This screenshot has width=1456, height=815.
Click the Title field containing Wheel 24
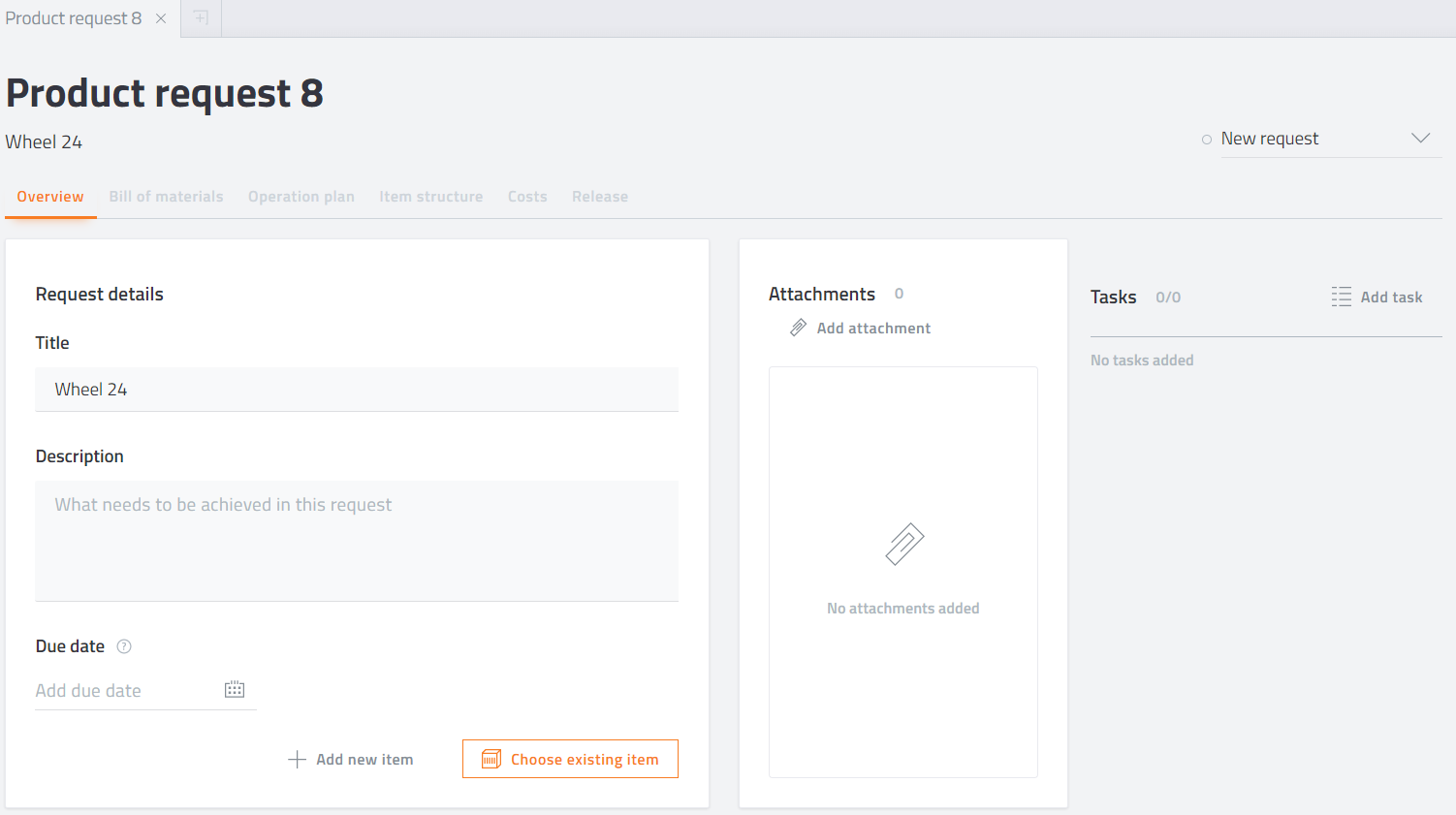point(357,390)
